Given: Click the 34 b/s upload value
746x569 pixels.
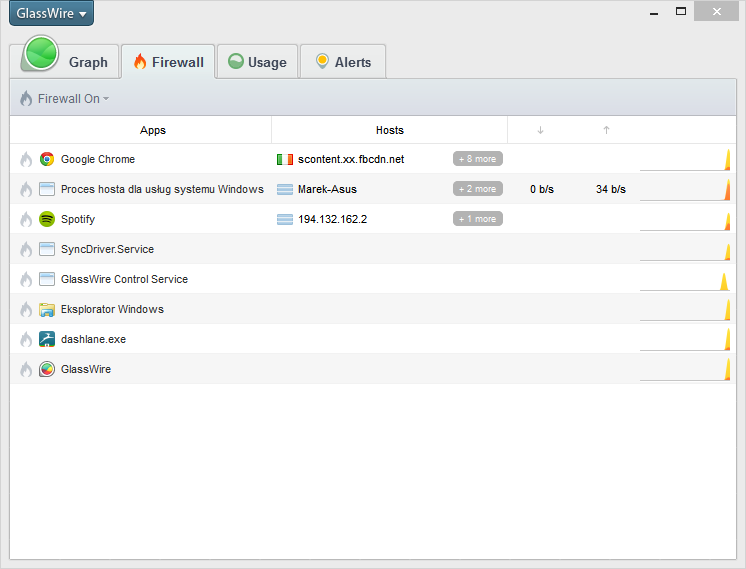Looking at the screenshot, I should tap(611, 189).
